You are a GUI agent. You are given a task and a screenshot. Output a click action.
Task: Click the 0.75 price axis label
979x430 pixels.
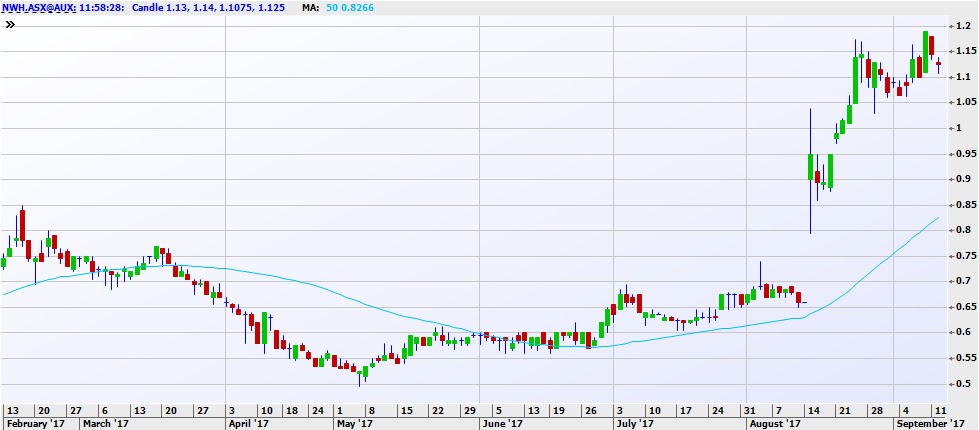(965, 256)
